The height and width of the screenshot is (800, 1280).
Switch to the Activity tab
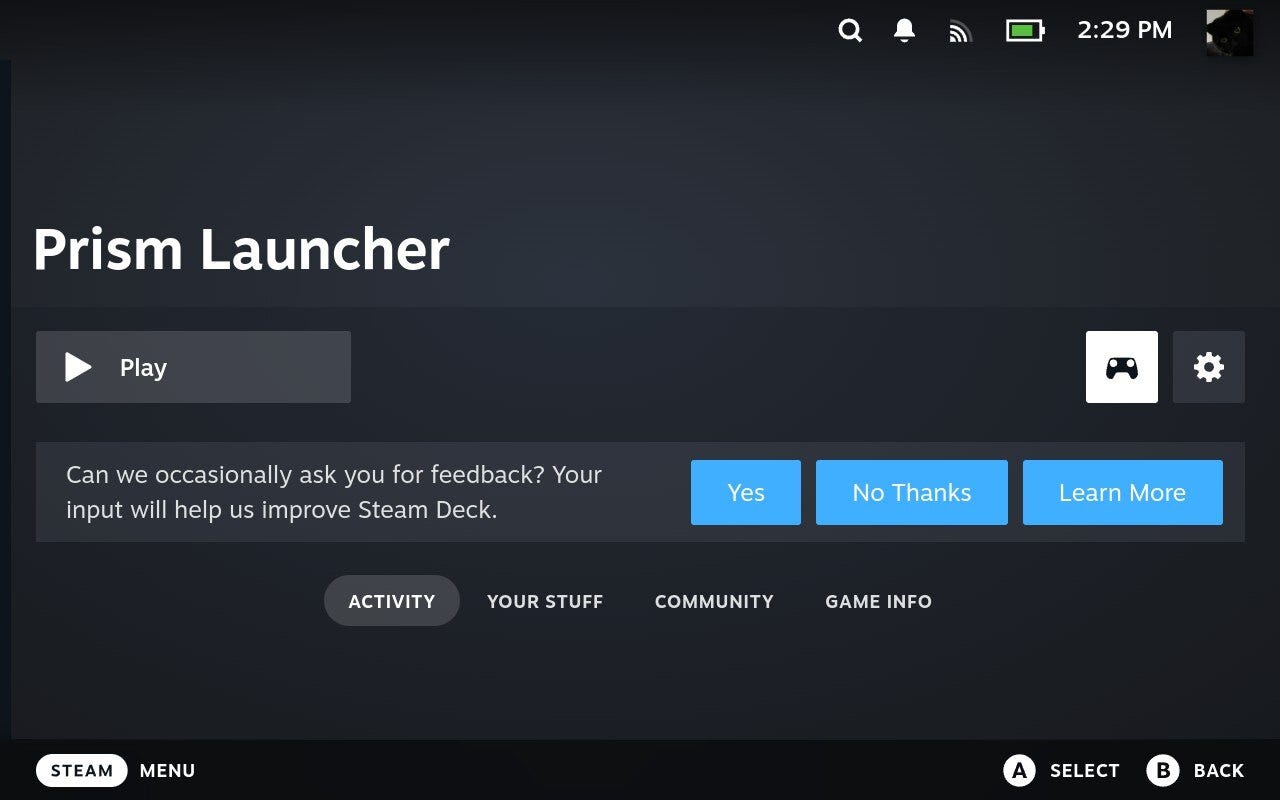(x=392, y=601)
